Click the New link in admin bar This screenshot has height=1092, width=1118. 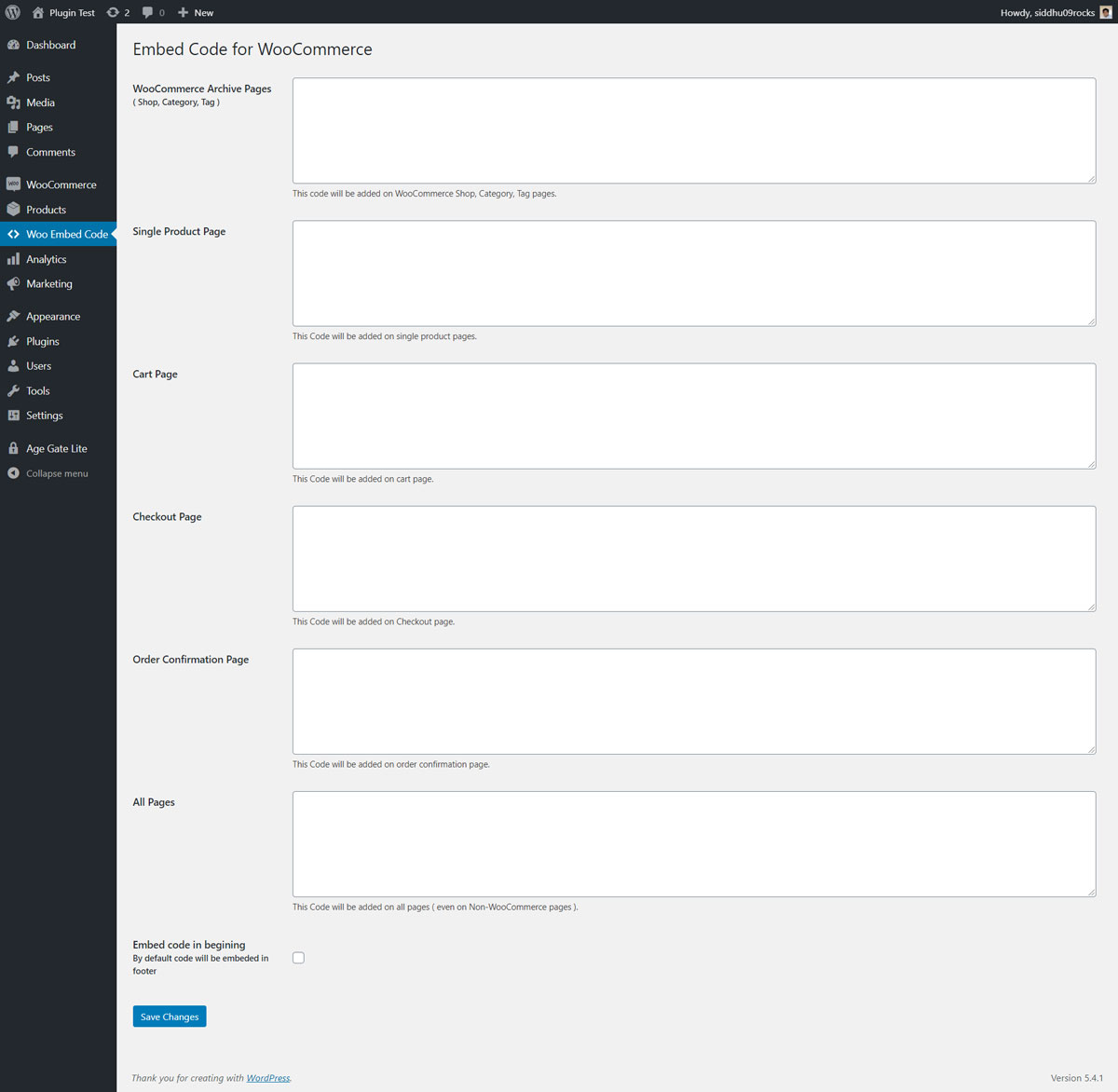(x=204, y=13)
